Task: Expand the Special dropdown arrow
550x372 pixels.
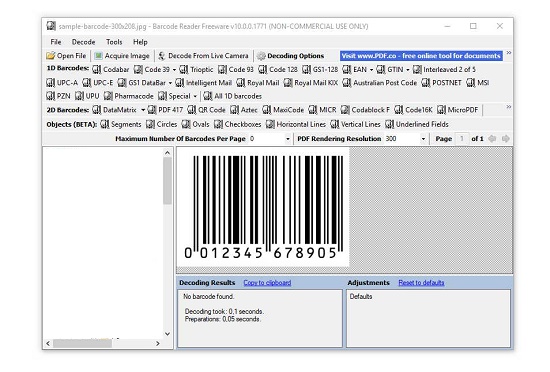Action: (x=195, y=96)
